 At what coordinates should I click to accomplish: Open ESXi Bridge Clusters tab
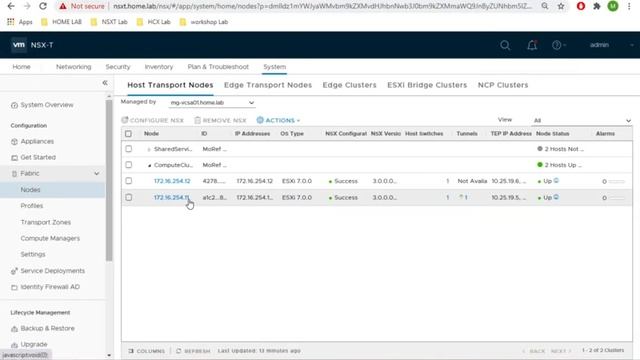pyautogui.click(x=427, y=85)
